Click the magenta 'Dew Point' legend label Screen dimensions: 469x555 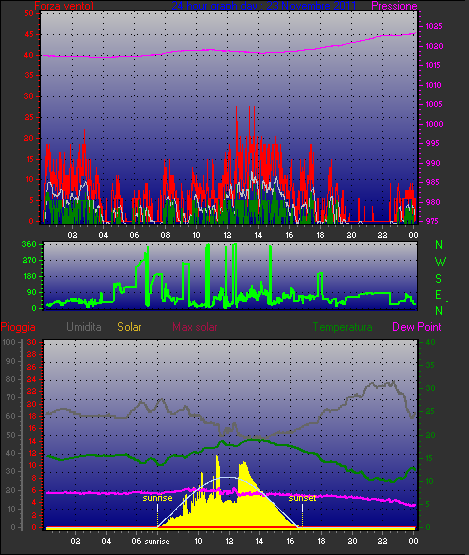click(417, 327)
